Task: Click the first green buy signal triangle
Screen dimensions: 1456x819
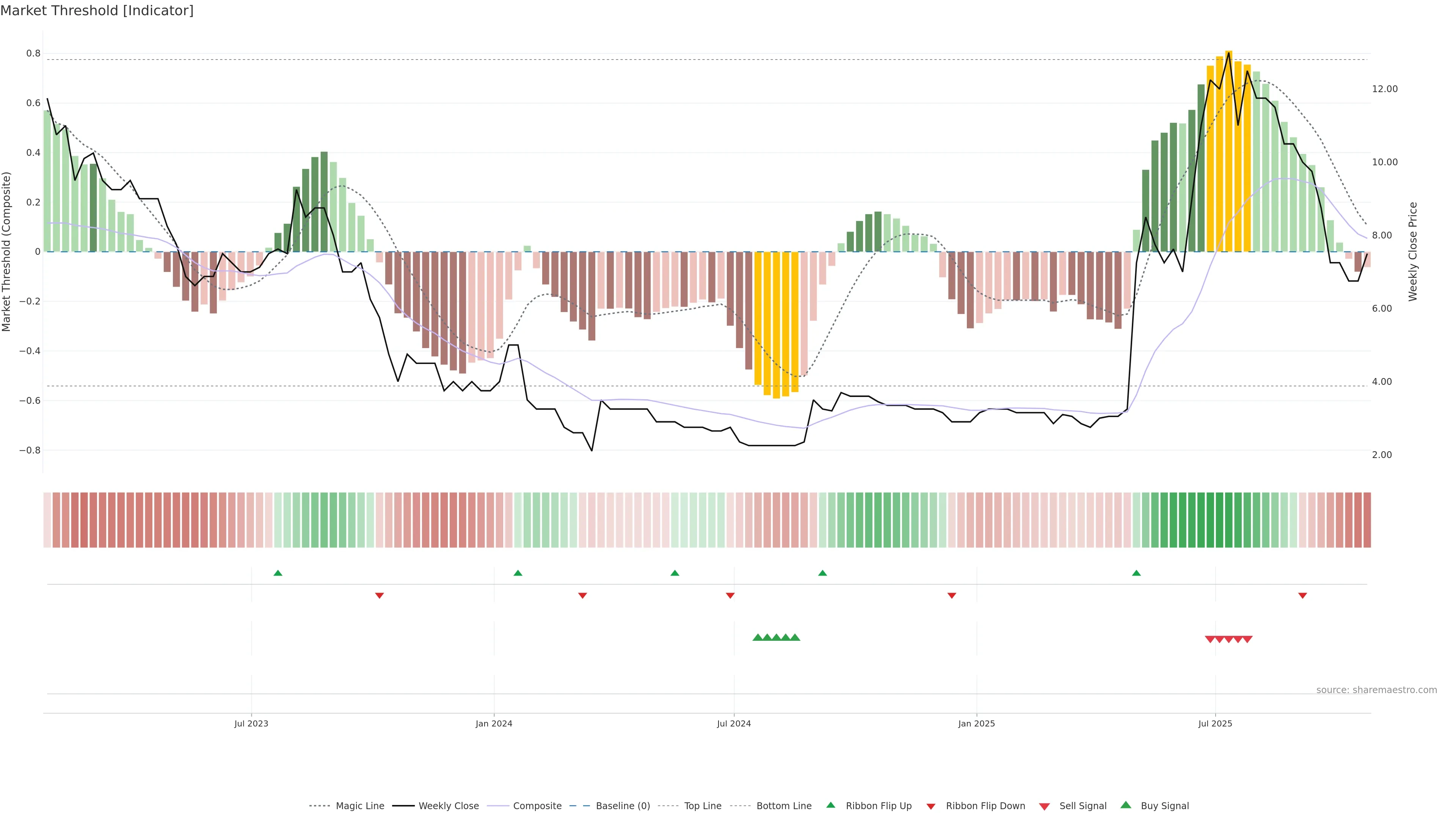Action: [x=758, y=637]
